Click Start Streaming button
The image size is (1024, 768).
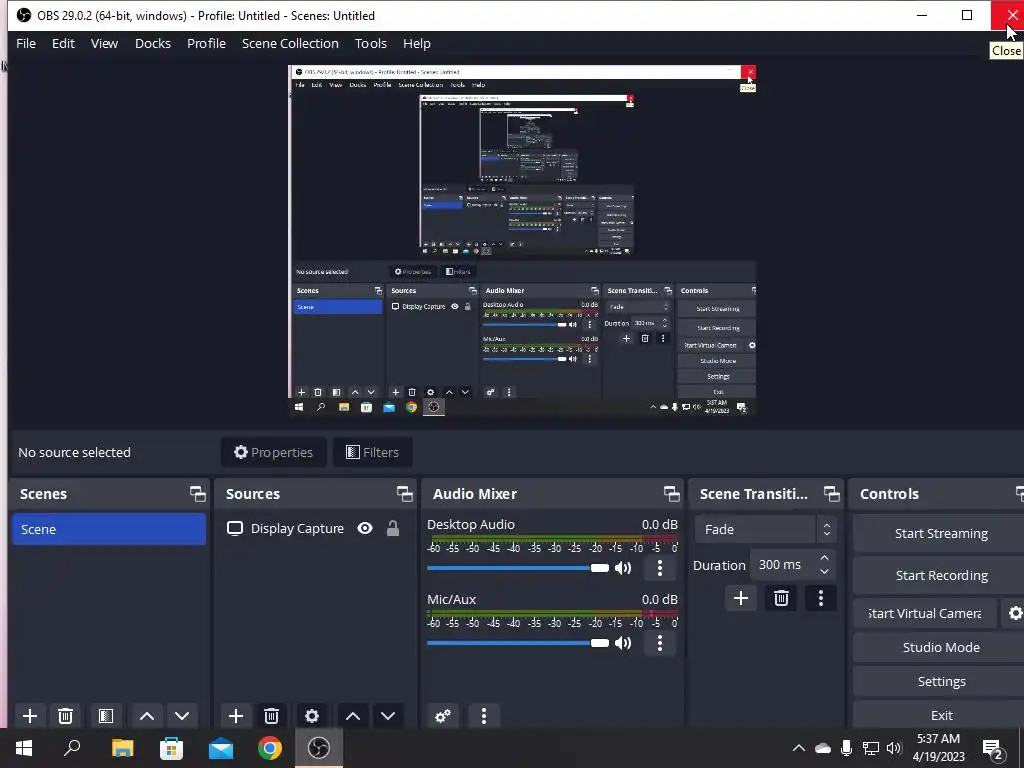[x=940, y=534]
